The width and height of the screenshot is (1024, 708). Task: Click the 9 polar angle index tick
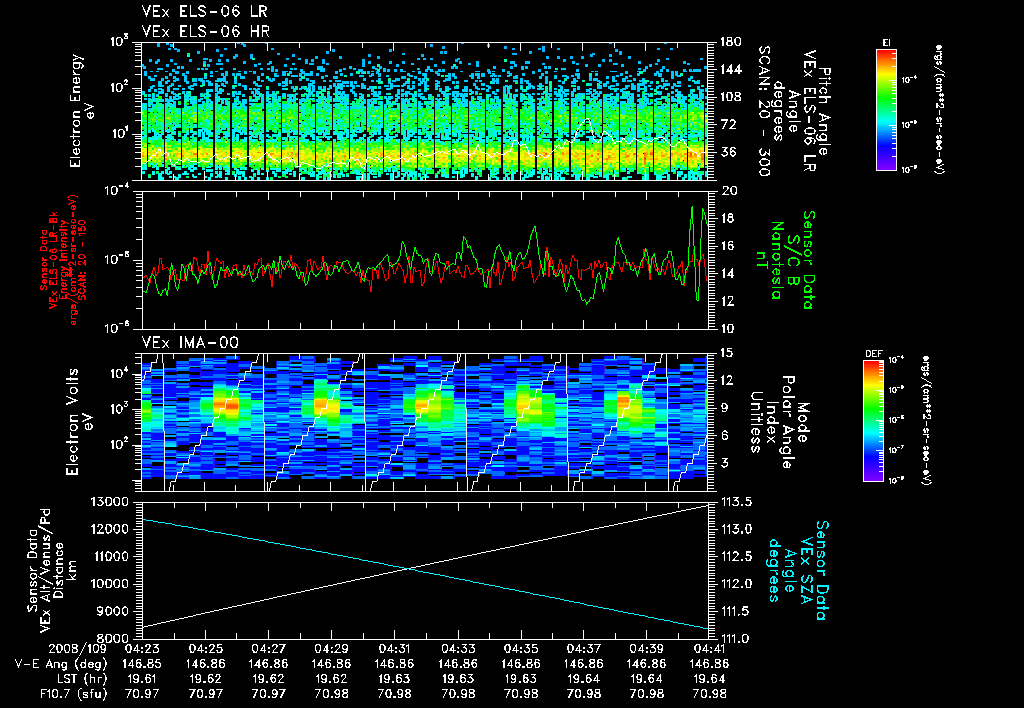tap(725, 408)
